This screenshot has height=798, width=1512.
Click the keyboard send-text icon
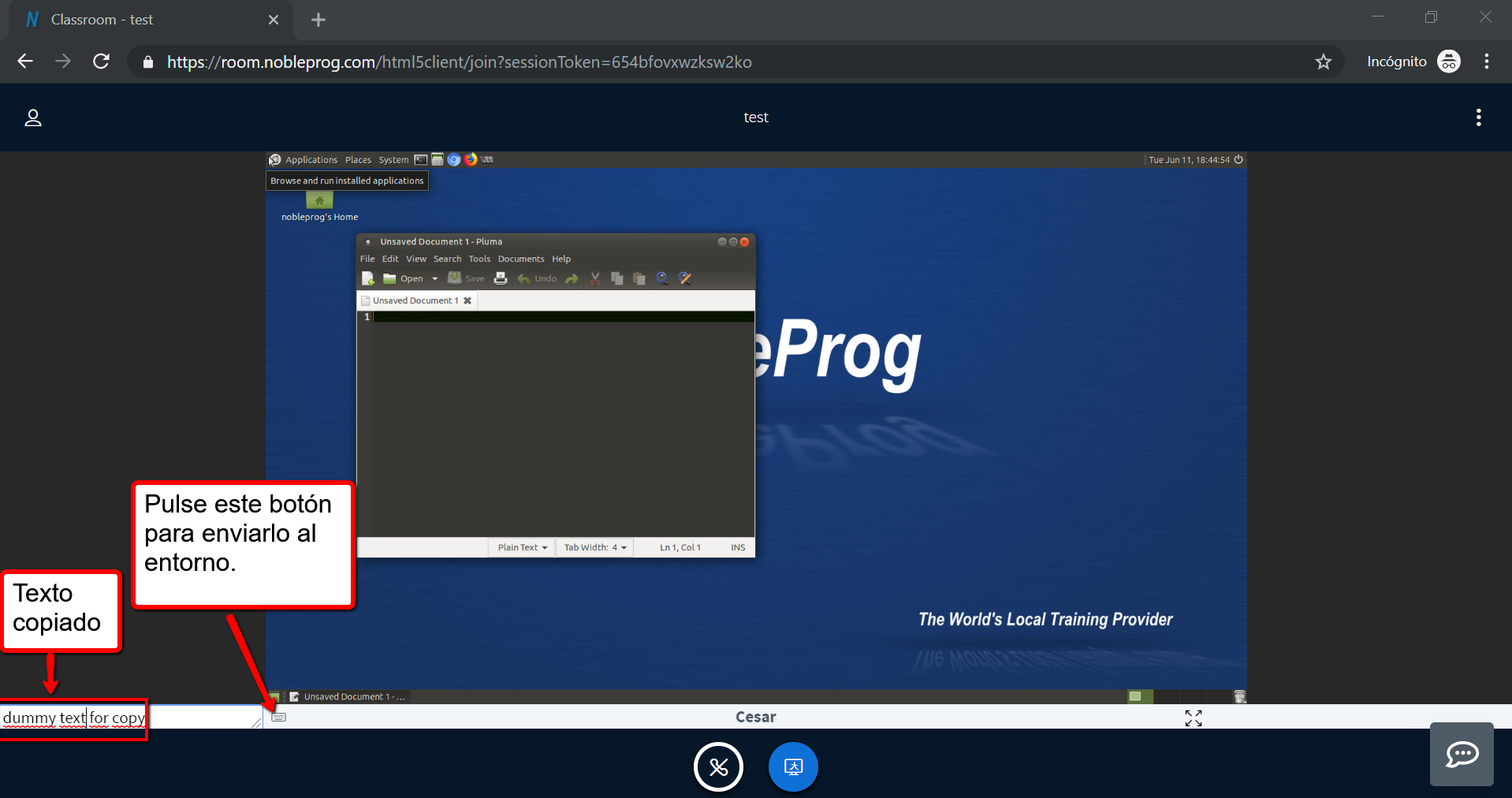tap(279, 717)
